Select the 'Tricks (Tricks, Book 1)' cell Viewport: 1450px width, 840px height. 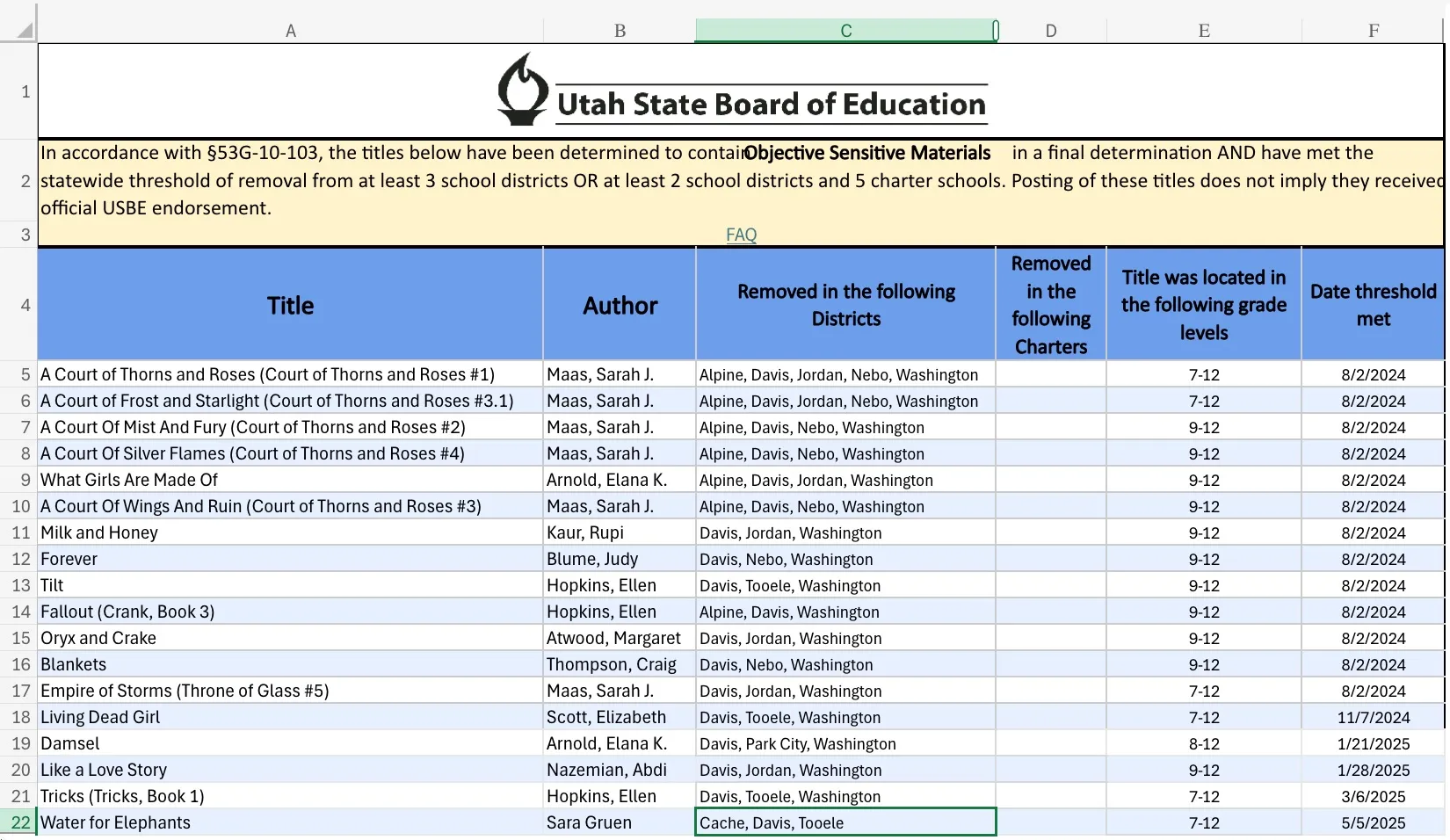[291, 796]
